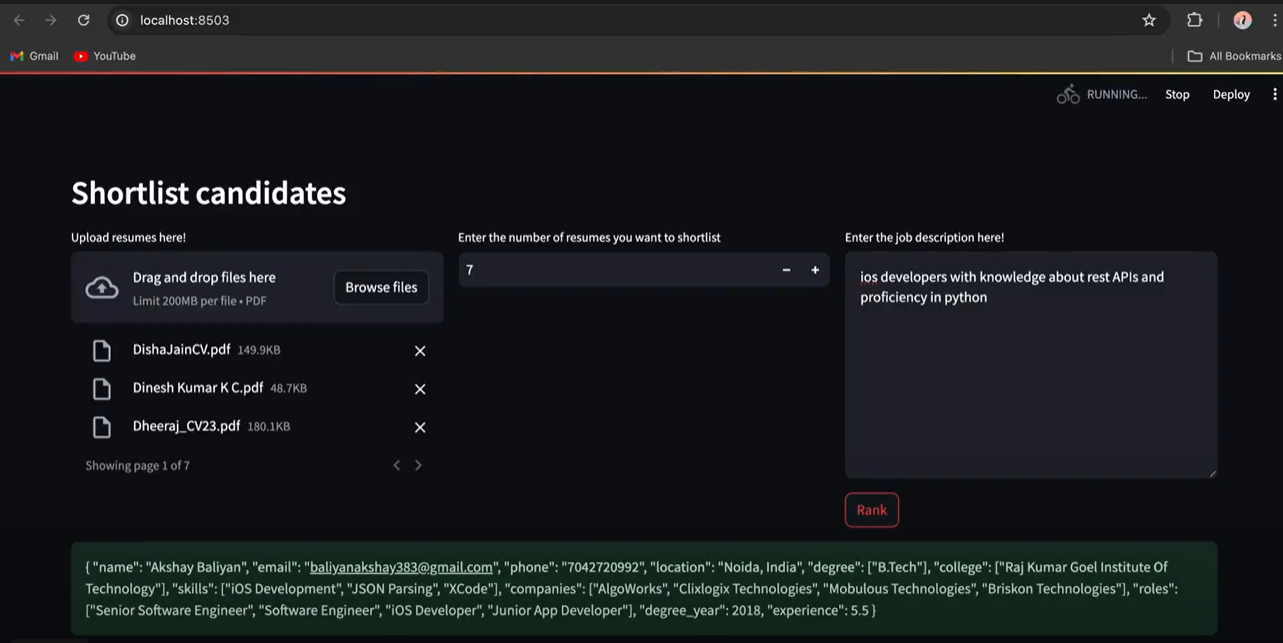Viewport: 1283px width, 643px height.
Task: Increase the shortlist number with plus
Action: click(815, 270)
